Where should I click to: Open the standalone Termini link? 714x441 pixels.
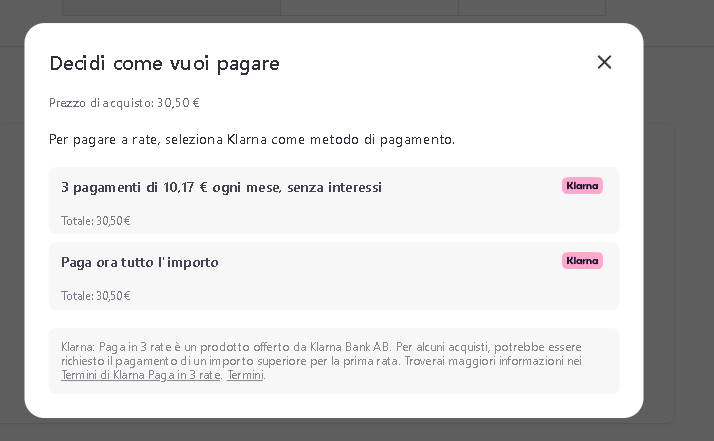point(245,375)
